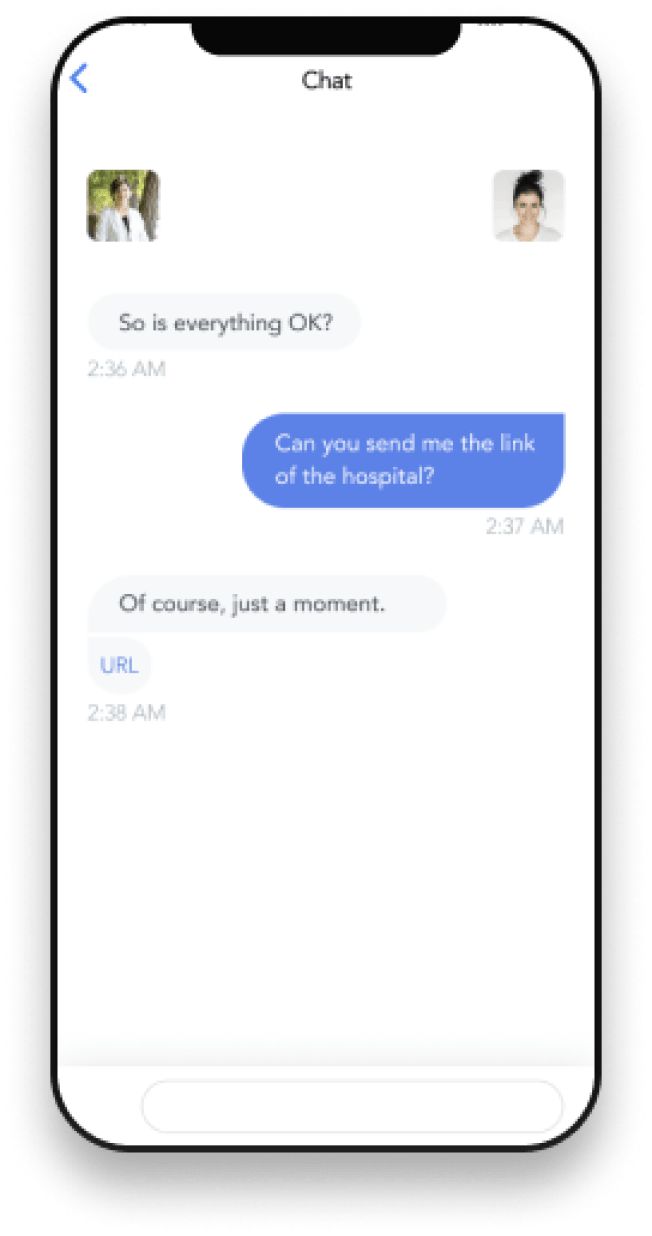Open the right user's profile photo
The height and width of the screenshot is (1236, 652).
point(529,205)
